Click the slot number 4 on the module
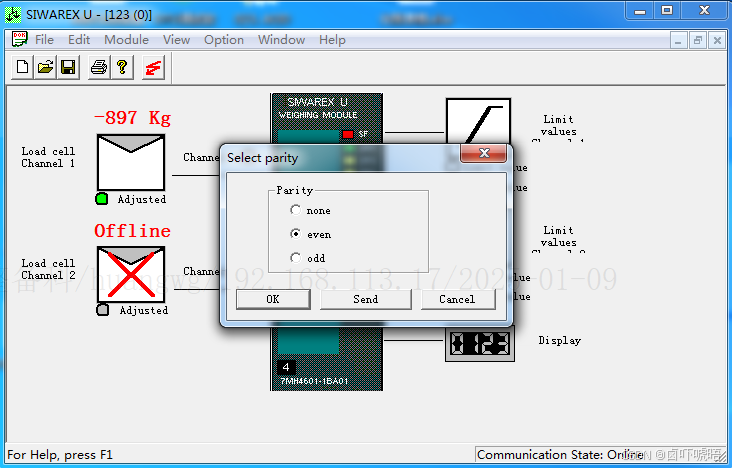 pyautogui.click(x=286, y=367)
